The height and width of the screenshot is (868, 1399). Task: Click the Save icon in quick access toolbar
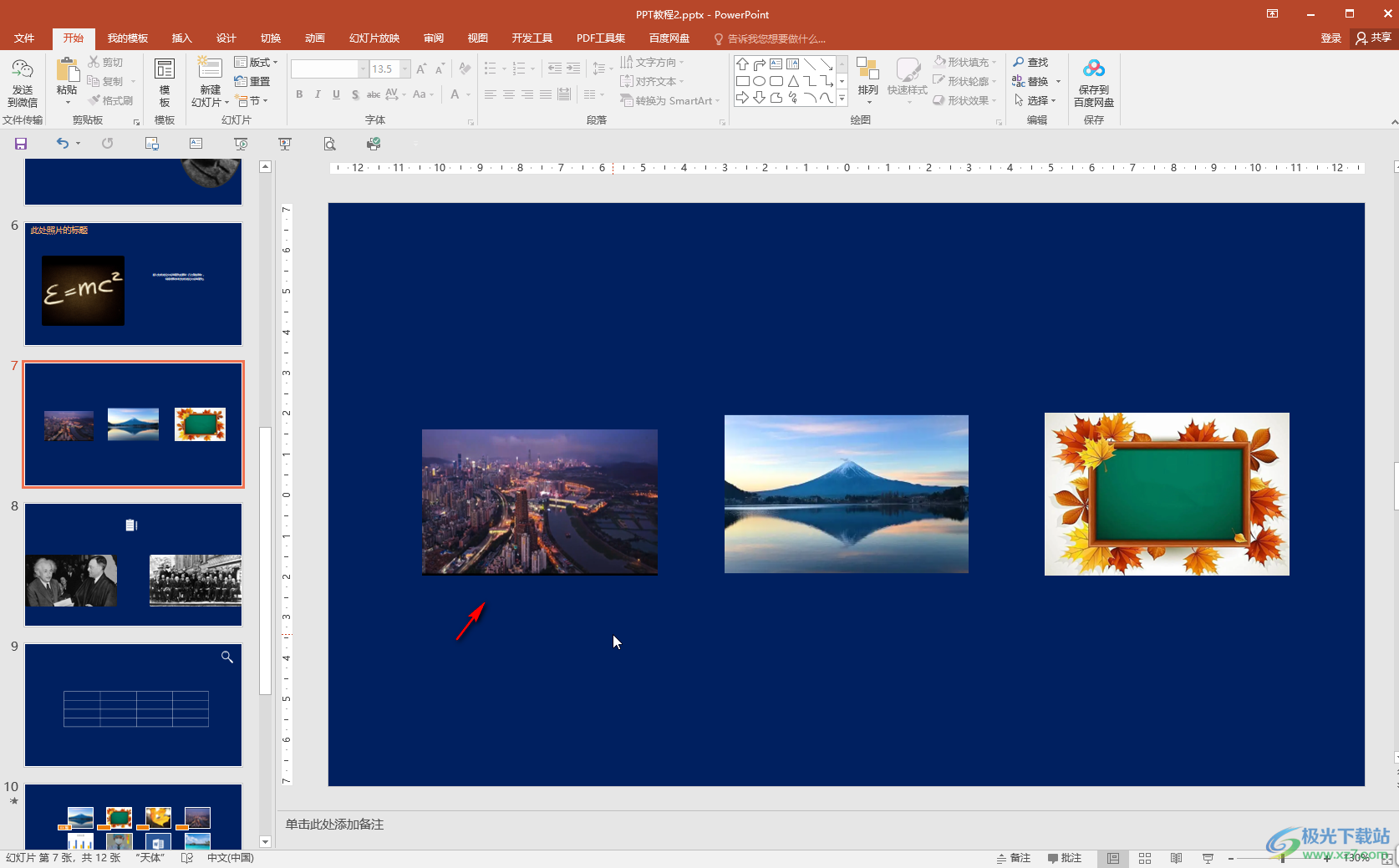pyautogui.click(x=21, y=144)
